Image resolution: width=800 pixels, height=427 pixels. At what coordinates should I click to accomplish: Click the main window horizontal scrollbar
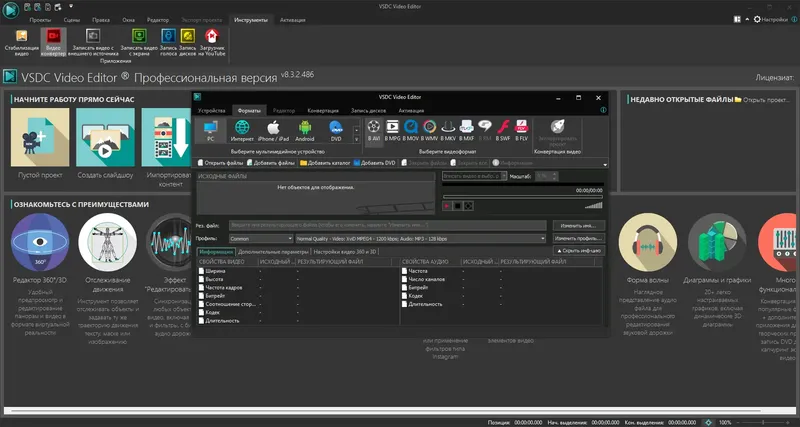click(399, 410)
